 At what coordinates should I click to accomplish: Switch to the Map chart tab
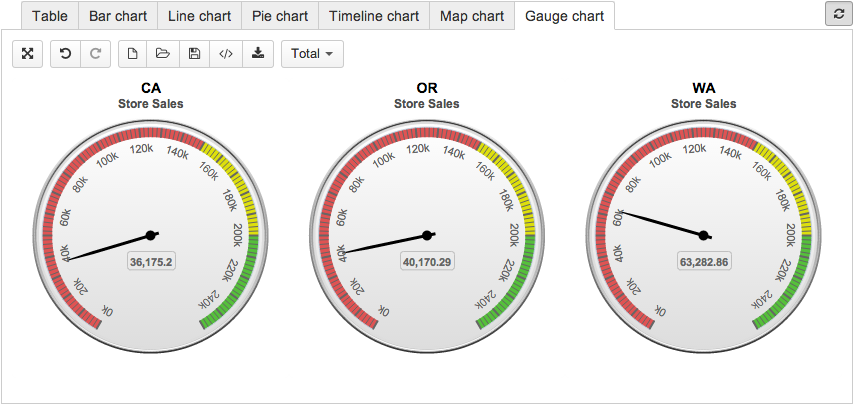click(x=472, y=16)
